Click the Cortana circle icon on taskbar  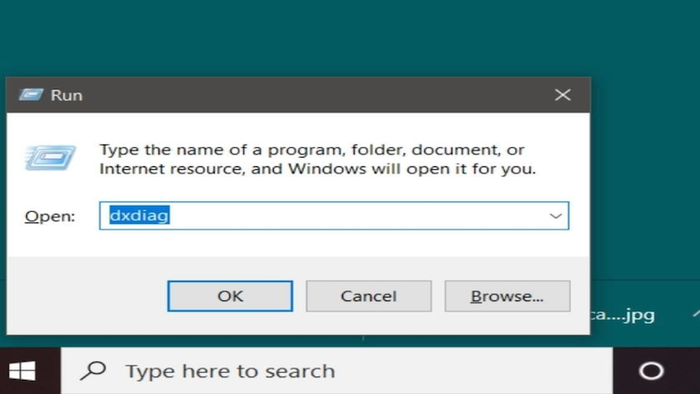coord(651,371)
